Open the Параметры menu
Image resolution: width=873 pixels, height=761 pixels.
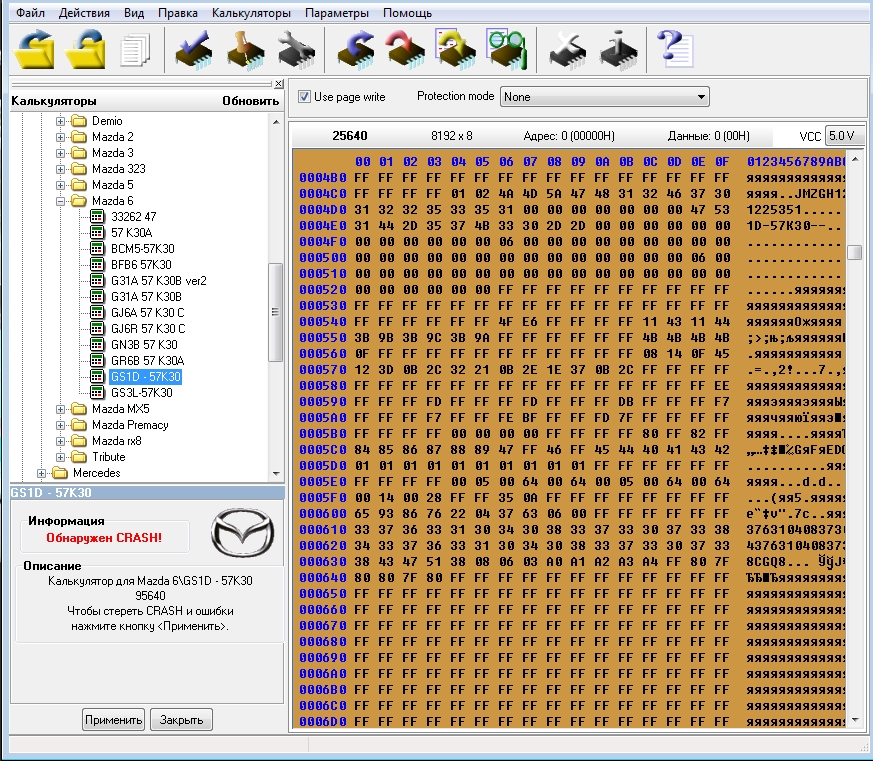click(337, 13)
